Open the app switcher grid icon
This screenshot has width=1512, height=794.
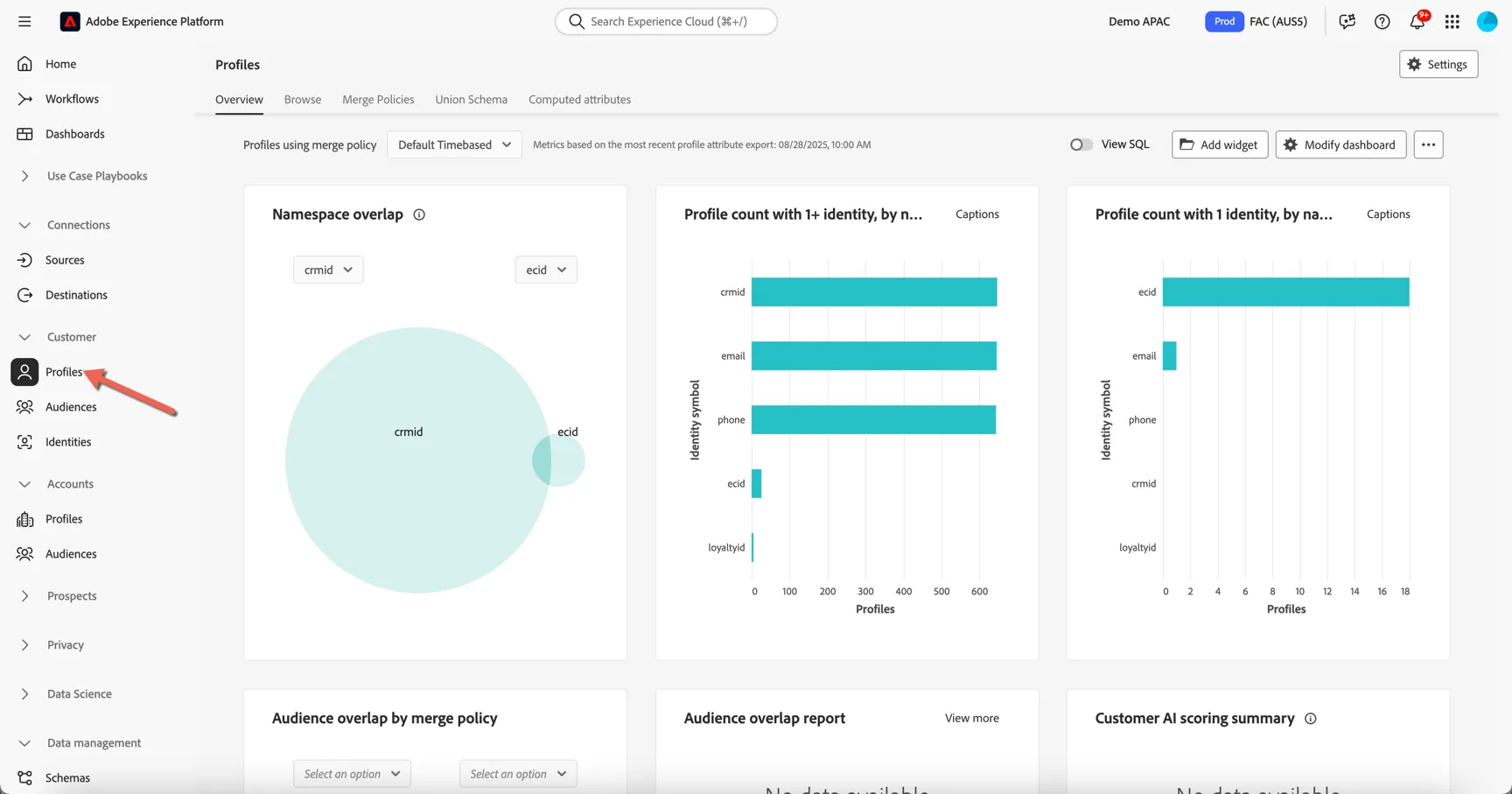1452,21
